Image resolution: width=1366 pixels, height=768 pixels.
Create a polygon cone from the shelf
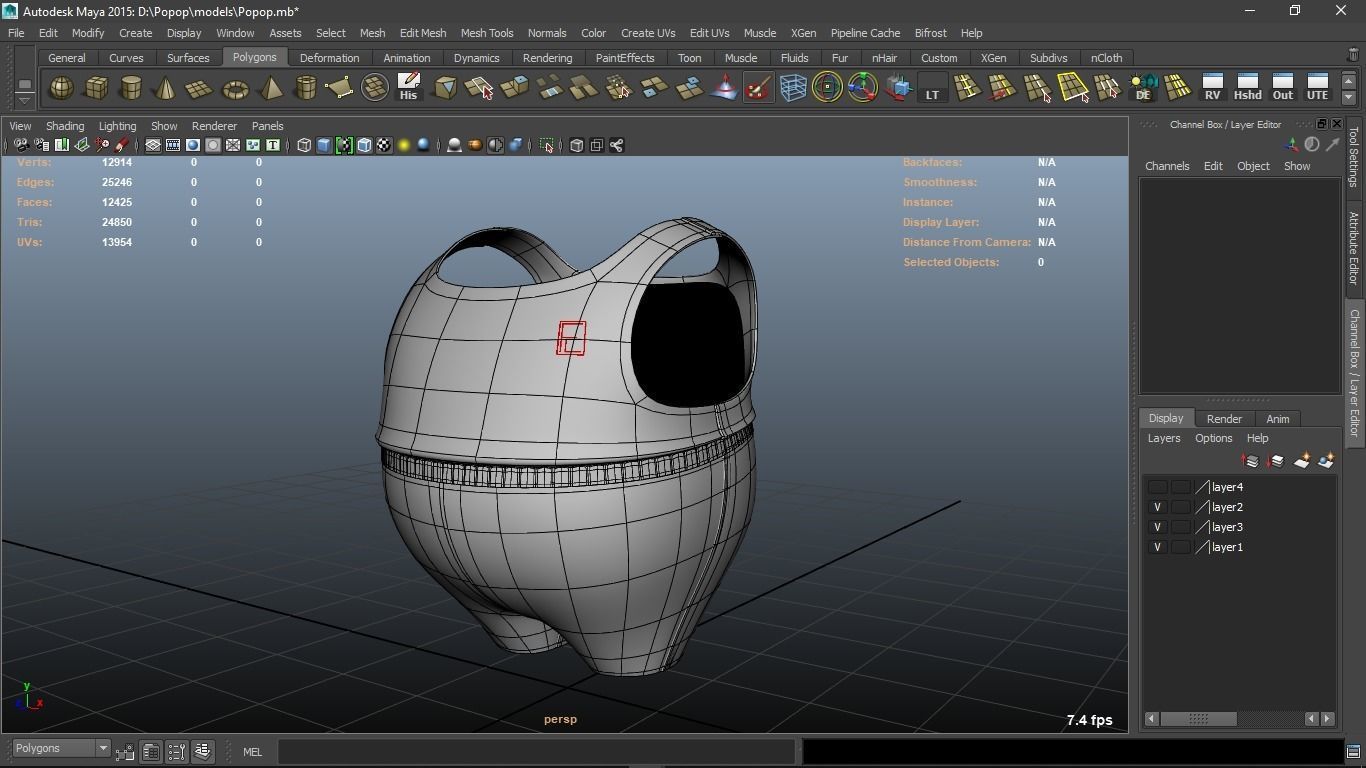point(165,88)
